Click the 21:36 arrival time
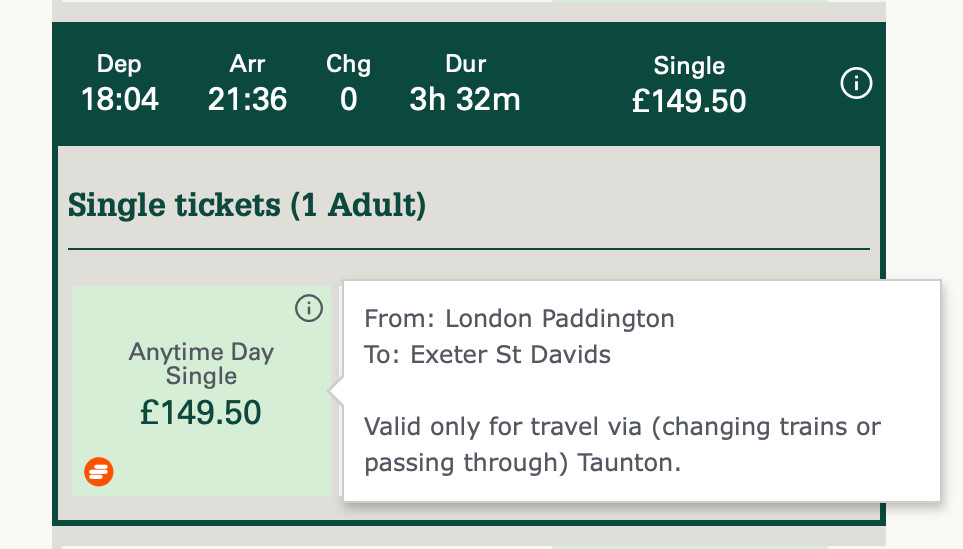This screenshot has height=549, width=963. coord(247,100)
